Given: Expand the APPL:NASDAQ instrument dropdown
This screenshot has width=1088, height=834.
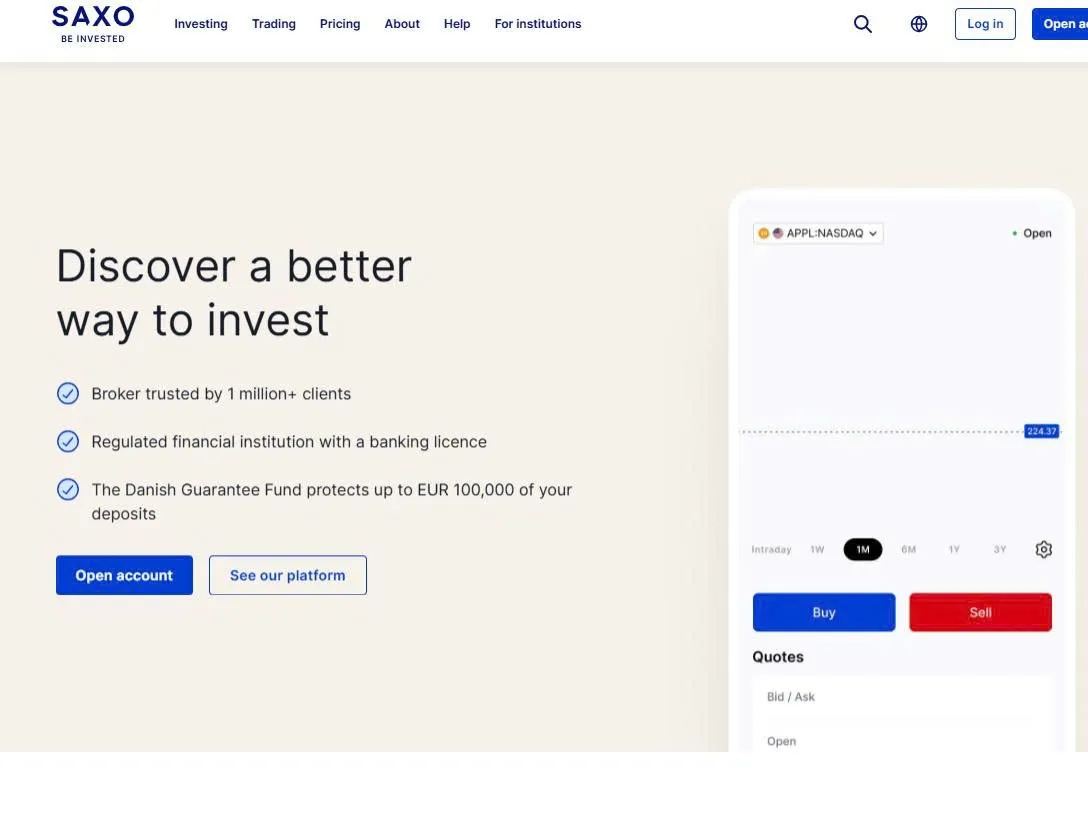Looking at the screenshot, I should point(818,233).
